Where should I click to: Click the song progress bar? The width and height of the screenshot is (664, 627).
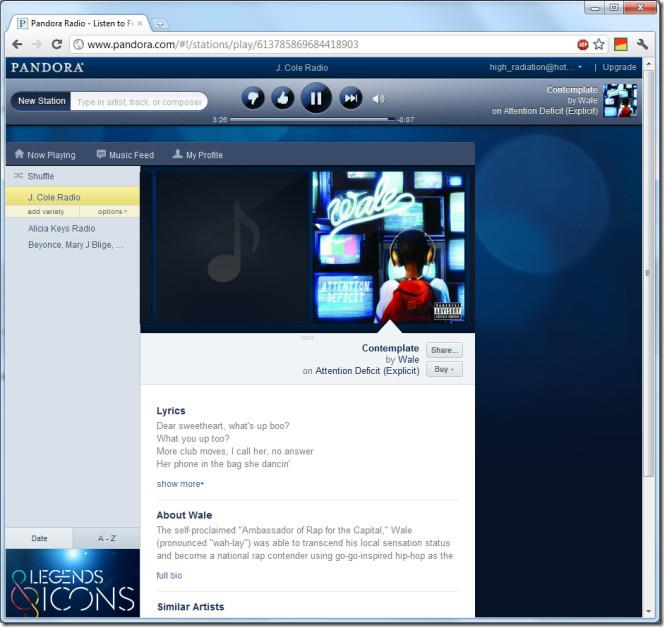[x=310, y=119]
